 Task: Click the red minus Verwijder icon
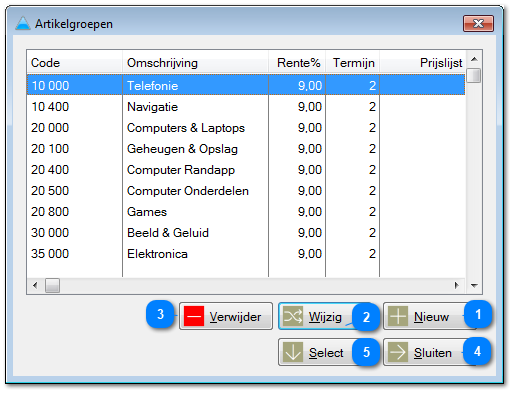(x=194, y=316)
